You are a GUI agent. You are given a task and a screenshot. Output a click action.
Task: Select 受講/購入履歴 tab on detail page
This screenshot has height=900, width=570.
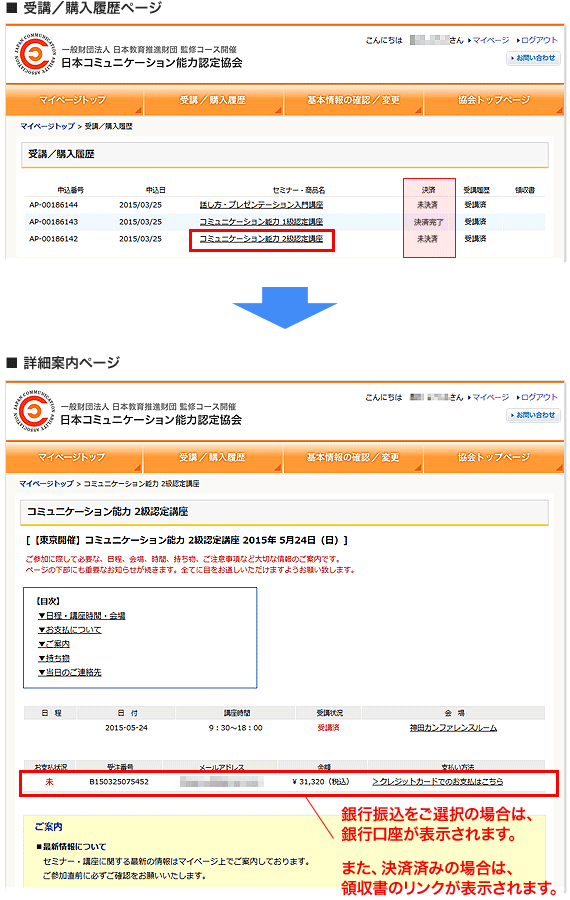tap(212, 457)
